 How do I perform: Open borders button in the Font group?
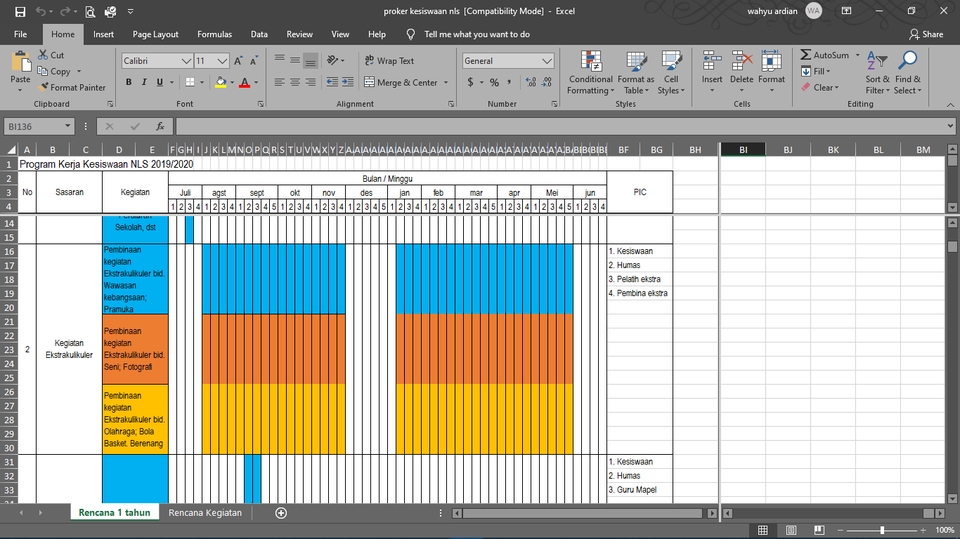[x=190, y=82]
